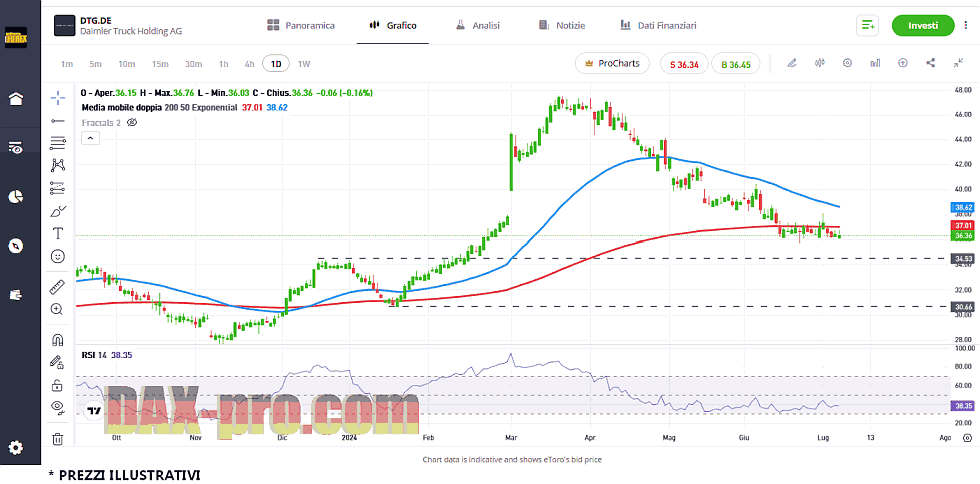980x484 pixels.
Task: Click the trash remove drawings icon
Action: [58, 438]
